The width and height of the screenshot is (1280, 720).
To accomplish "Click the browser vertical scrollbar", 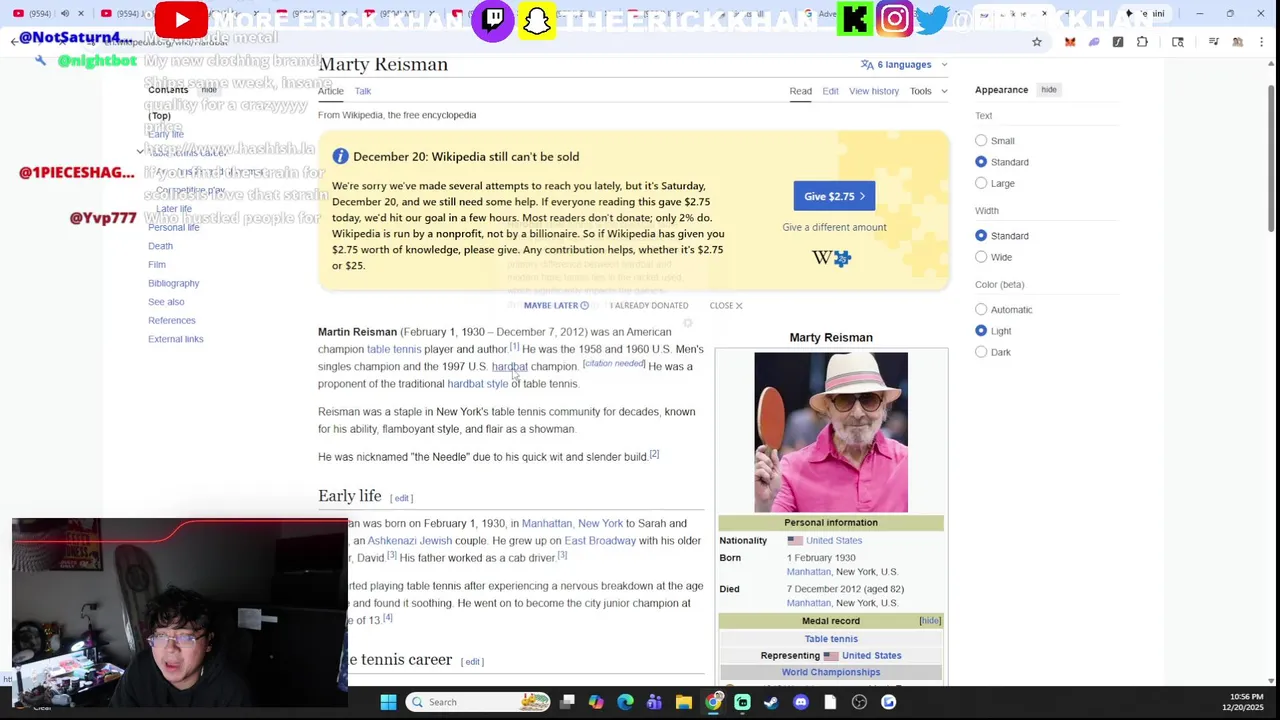I will click(x=1271, y=160).
